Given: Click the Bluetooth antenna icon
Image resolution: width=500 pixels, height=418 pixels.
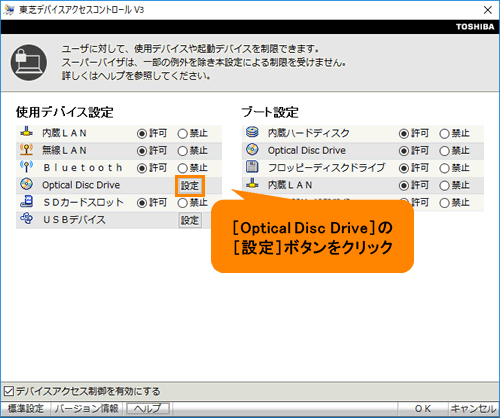Looking at the screenshot, I should click(x=26, y=167).
